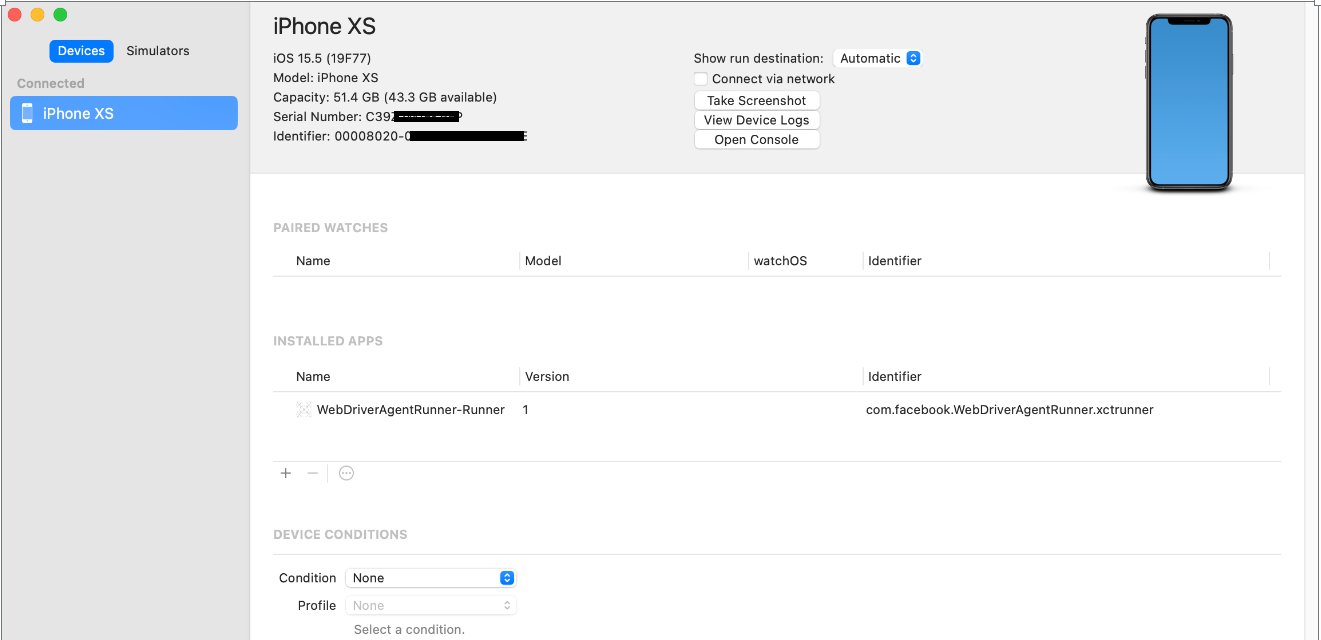1321x640 pixels.
Task: Click the Model column header in paired watches
Action: (543, 260)
